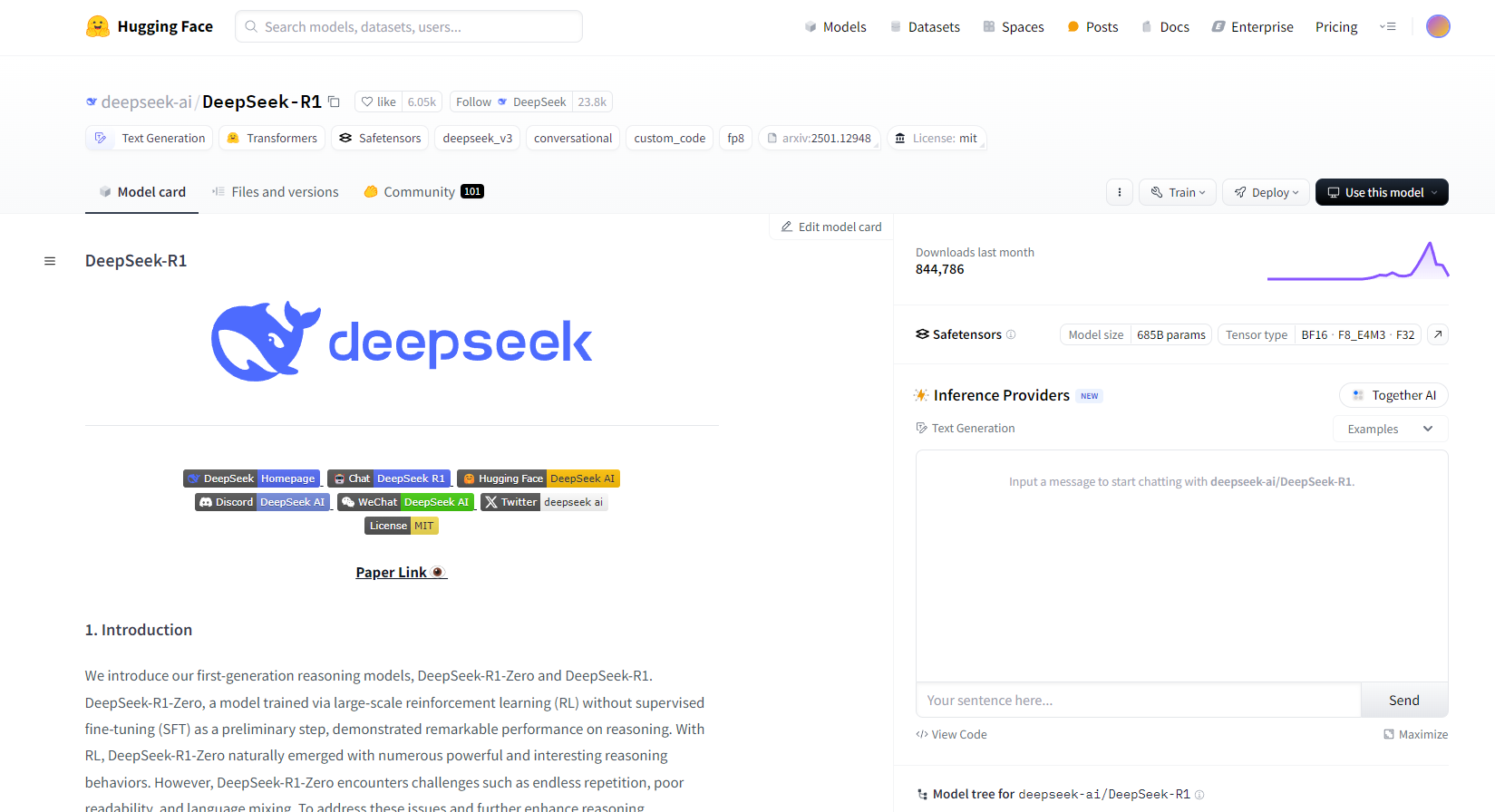Open the Discord DeepSeek AI badge
The height and width of the screenshot is (812, 1495).
click(262, 502)
